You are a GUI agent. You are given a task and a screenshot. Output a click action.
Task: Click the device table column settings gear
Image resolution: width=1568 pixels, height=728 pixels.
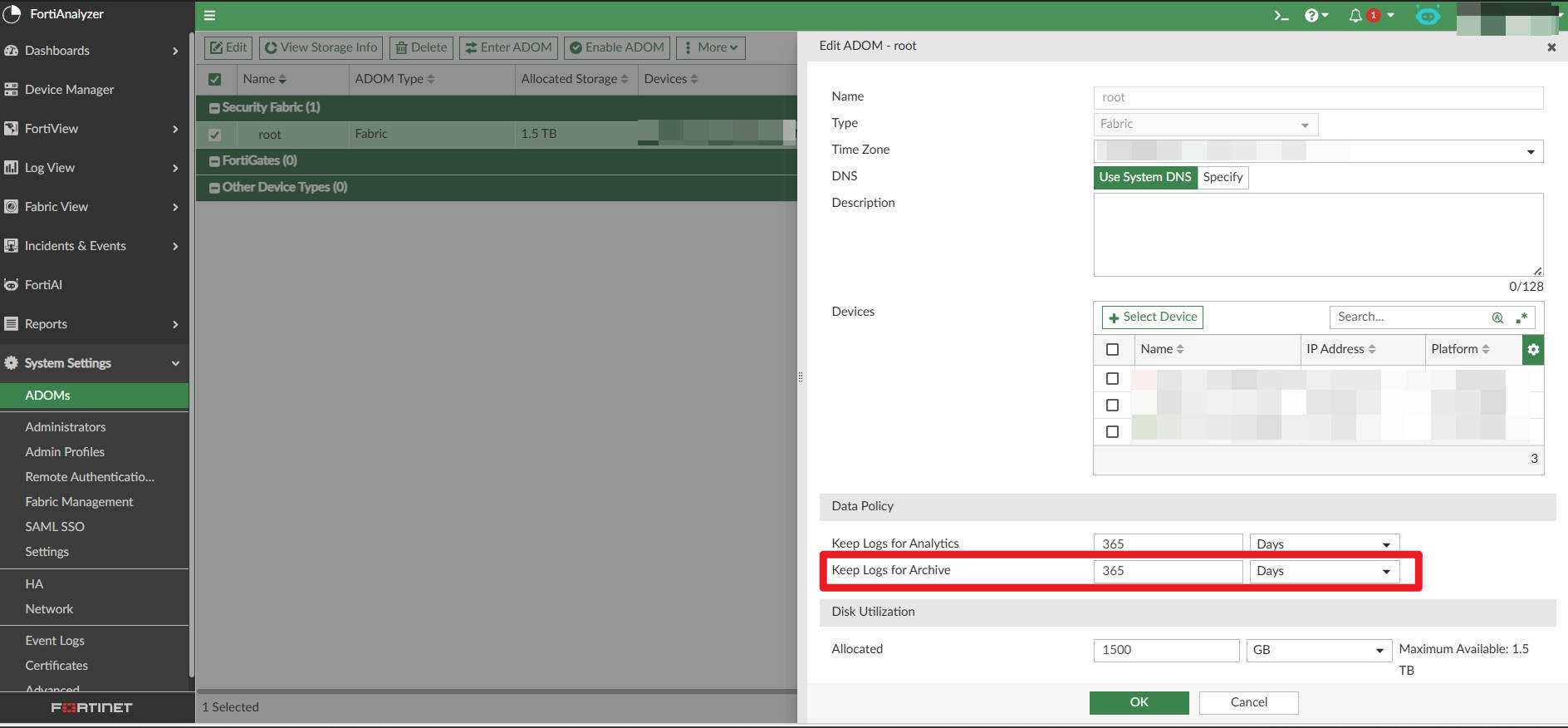(x=1533, y=350)
